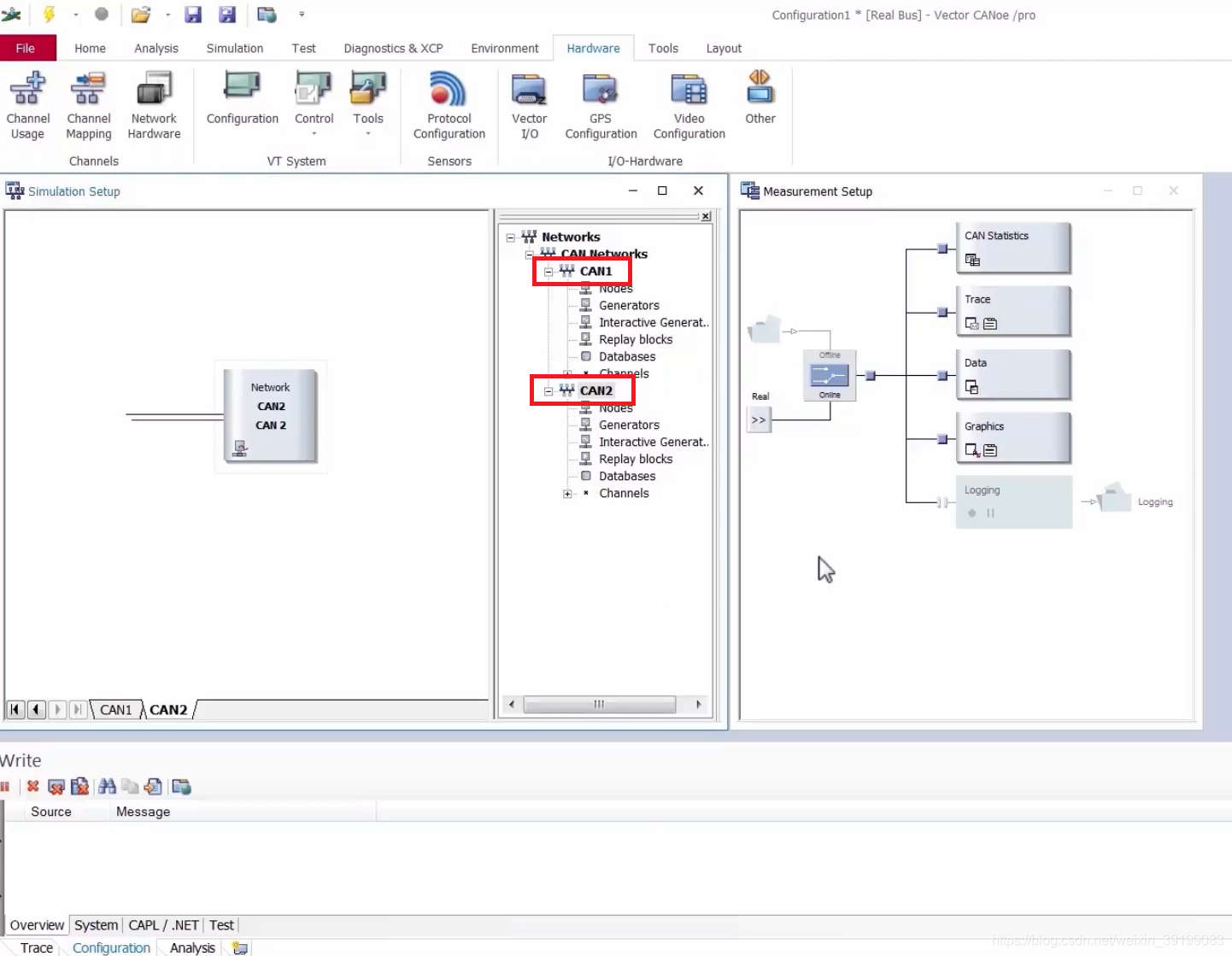Go to previous sheet tab arrow
The width and height of the screenshot is (1232, 956).
point(36,709)
